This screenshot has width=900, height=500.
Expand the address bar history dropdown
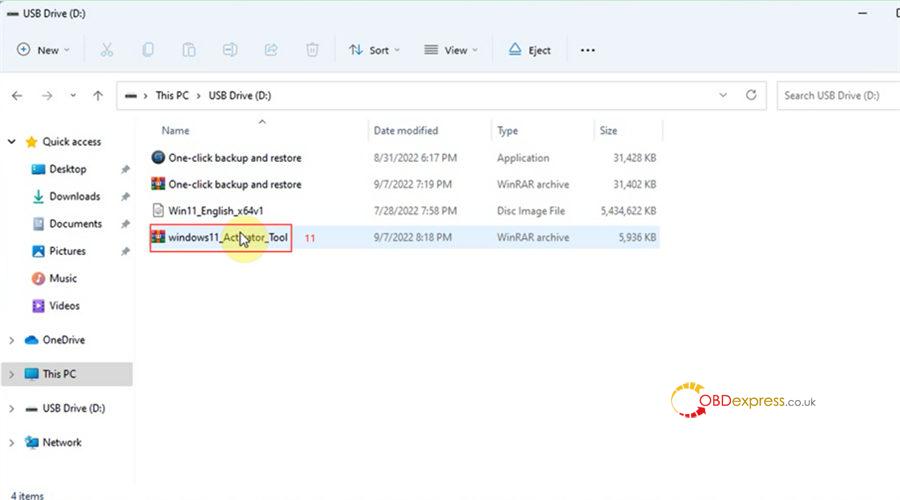pos(723,95)
